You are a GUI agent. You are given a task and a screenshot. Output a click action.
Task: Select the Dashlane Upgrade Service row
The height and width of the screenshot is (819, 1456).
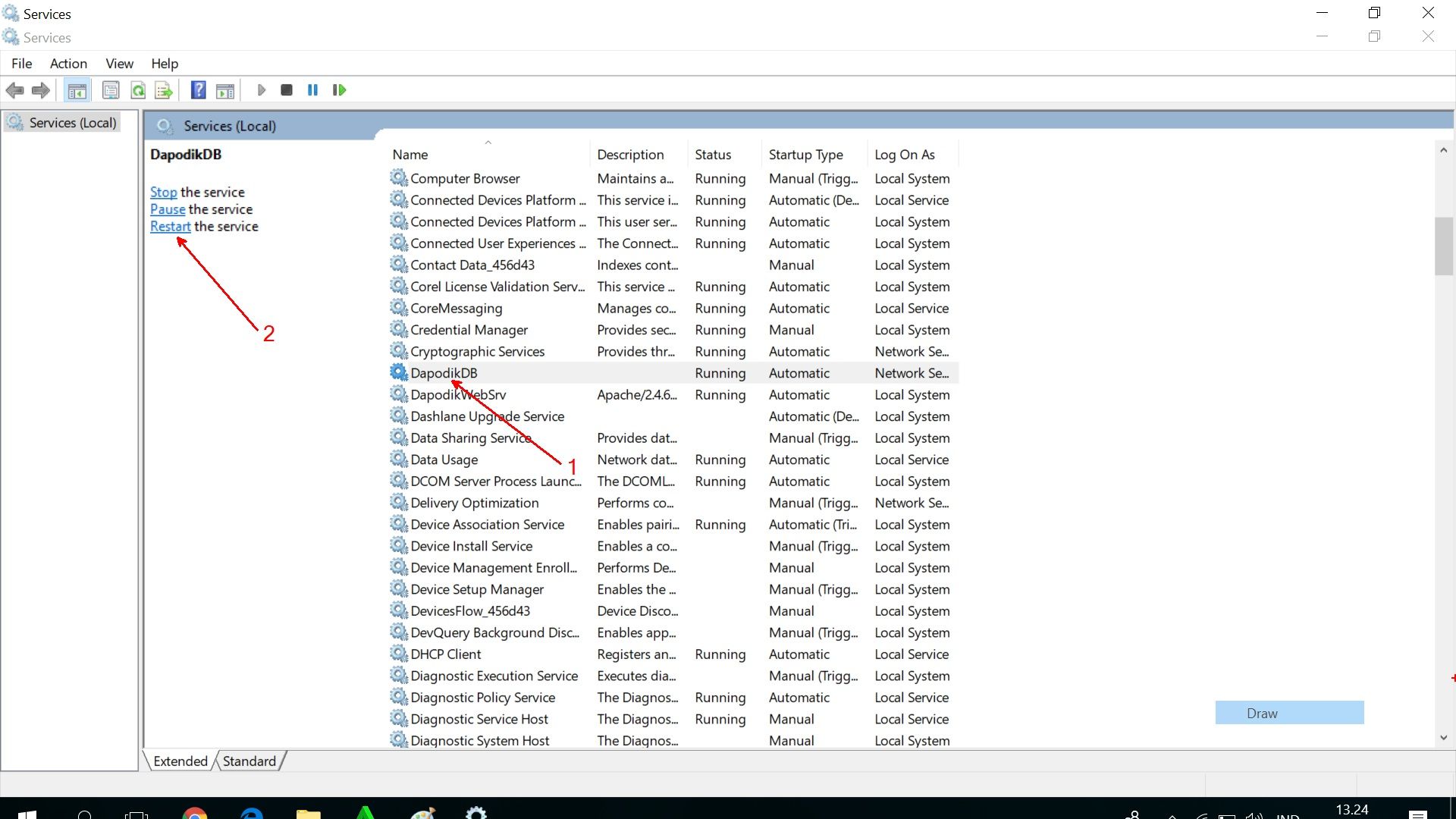(x=673, y=416)
